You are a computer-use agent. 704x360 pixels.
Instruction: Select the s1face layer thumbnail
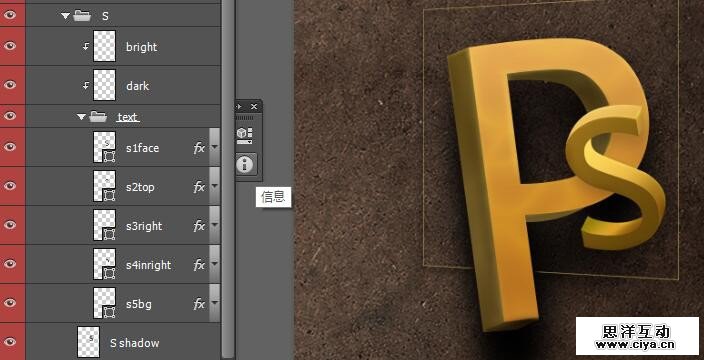[x=104, y=147]
